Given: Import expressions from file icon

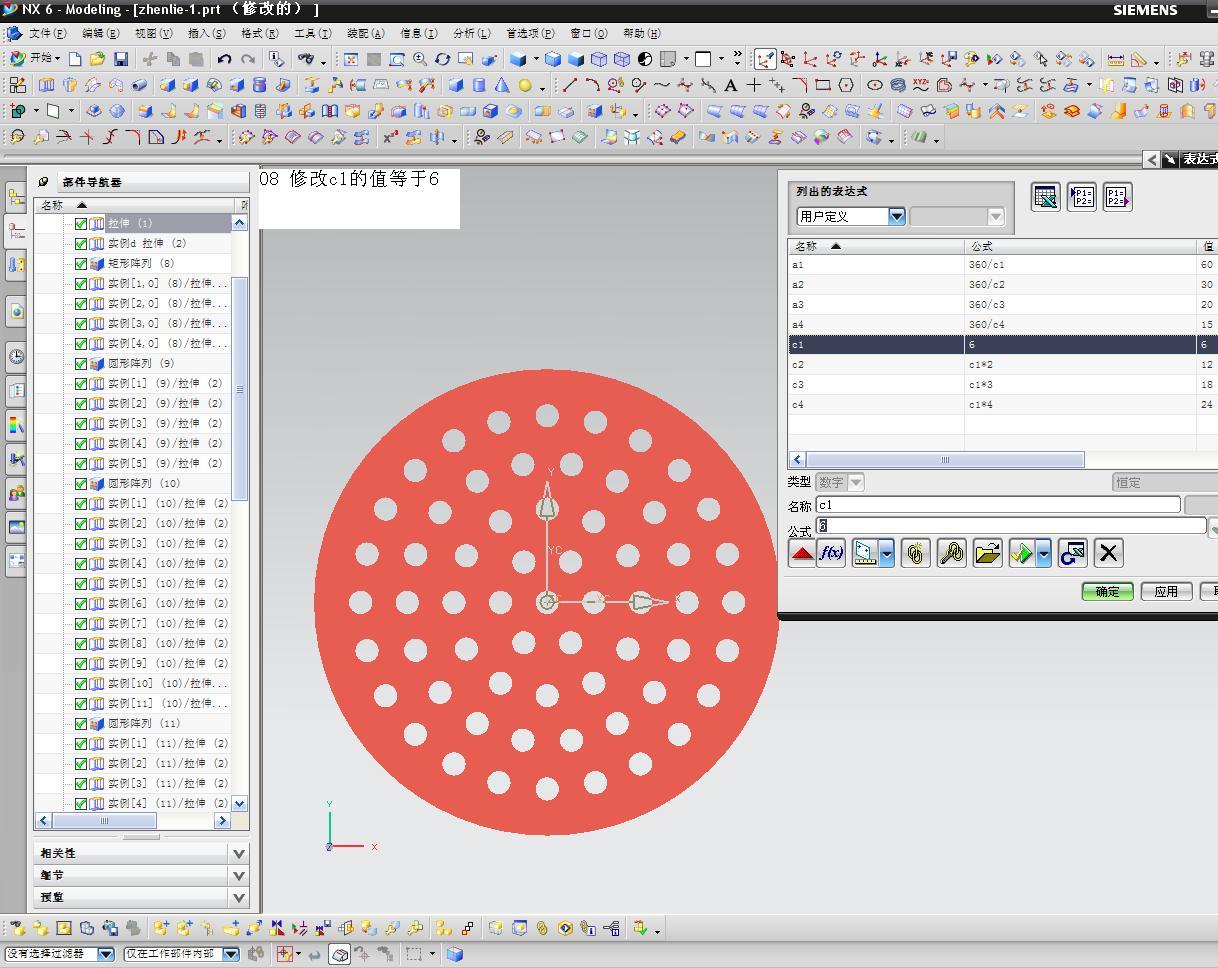Looking at the screenshot, I should 1082,197.
